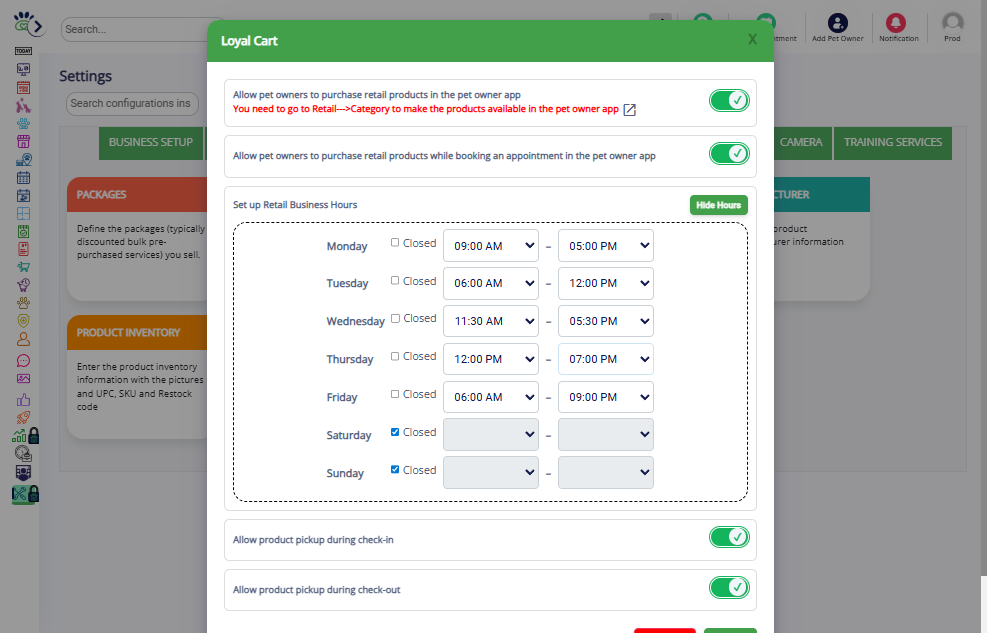Open the Prod profile avatar

click(x=952, y=23)
